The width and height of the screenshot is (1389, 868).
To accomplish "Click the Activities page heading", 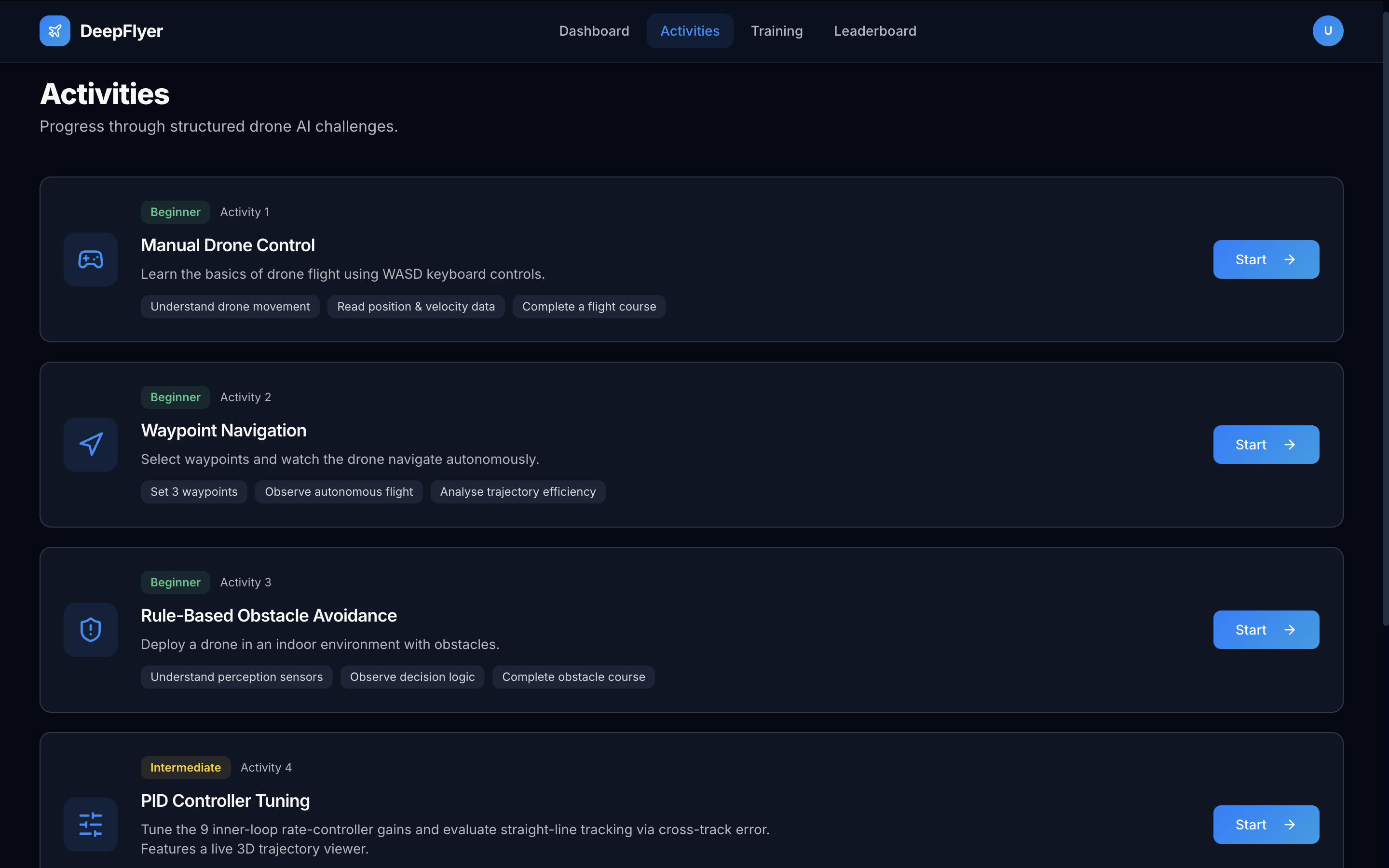I will tap(105, 94).
